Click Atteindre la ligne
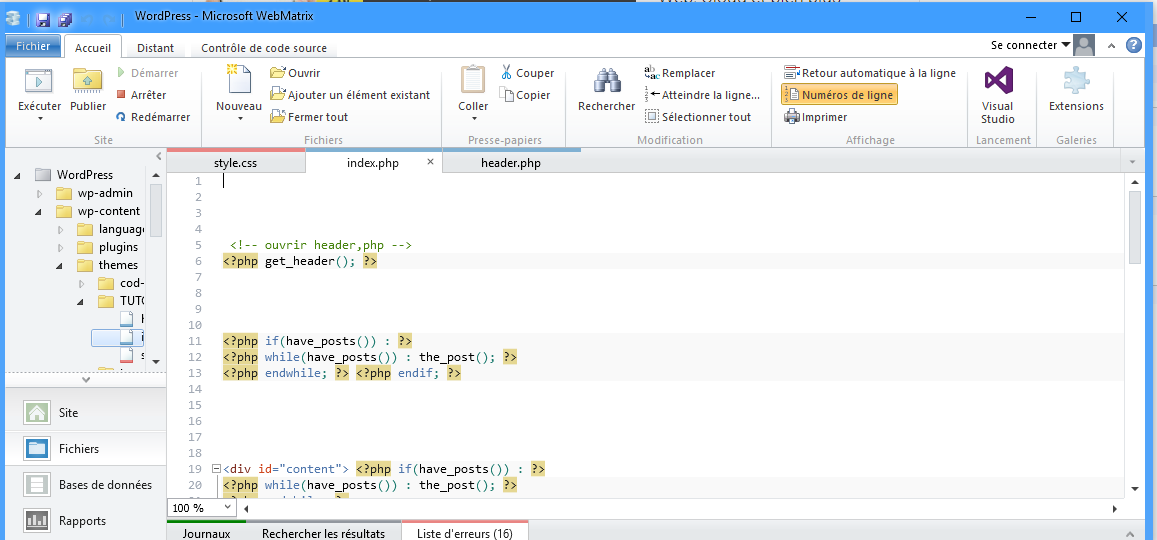The height and width of the screenshot is (540, 1157). pyautogui.click(x=702, y=94)
